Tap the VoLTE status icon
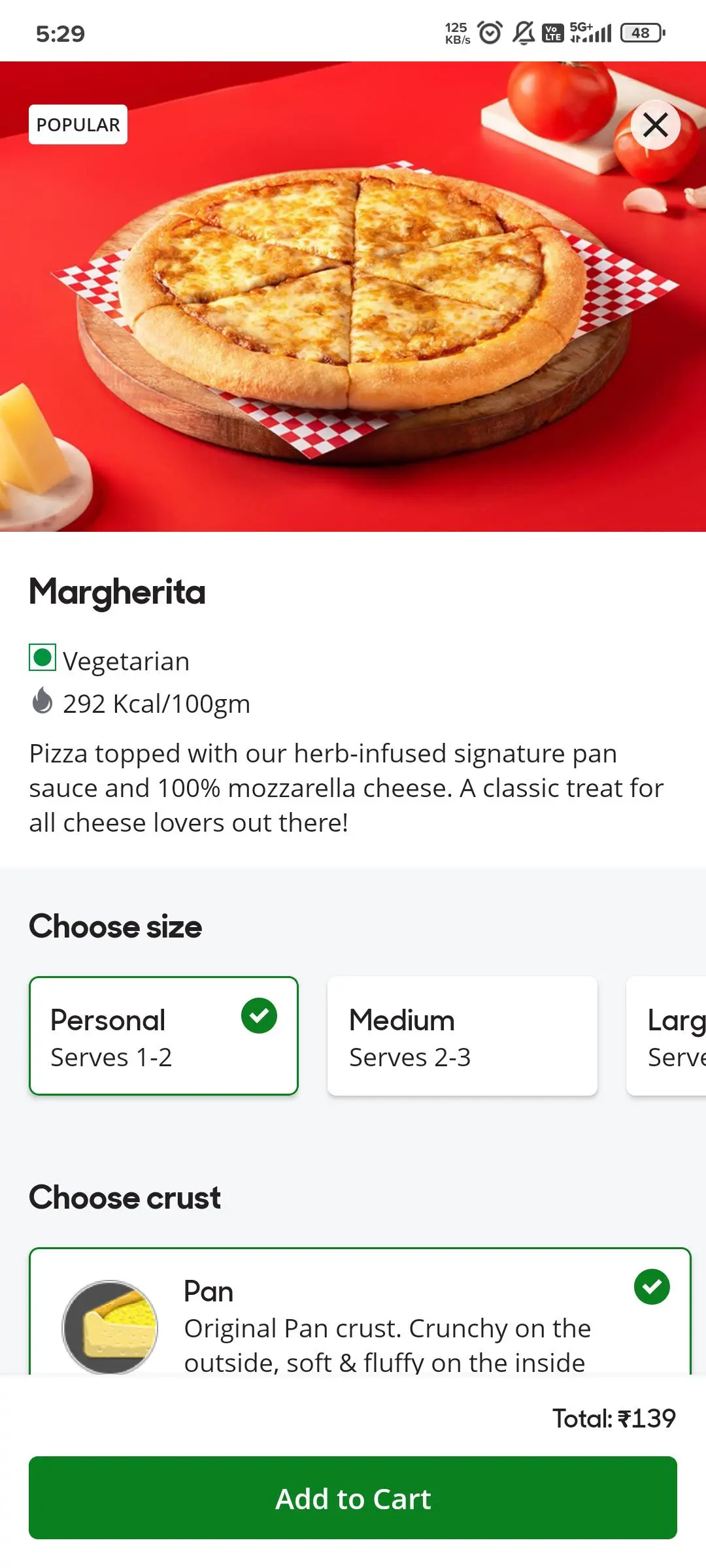 (553, 33)
